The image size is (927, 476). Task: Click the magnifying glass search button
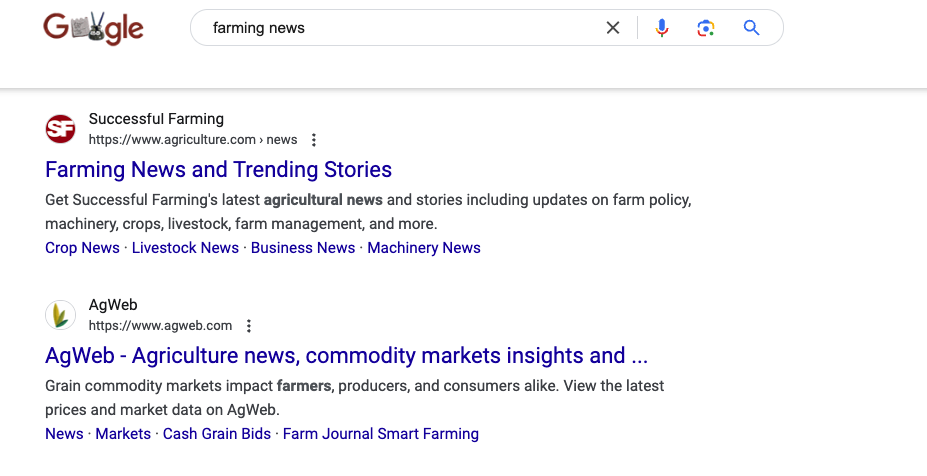pyautogui.click(x=752, y=28)
